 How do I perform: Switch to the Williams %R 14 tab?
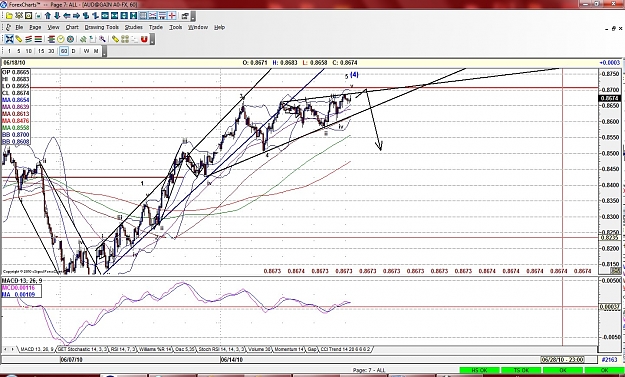coord(155,349)
